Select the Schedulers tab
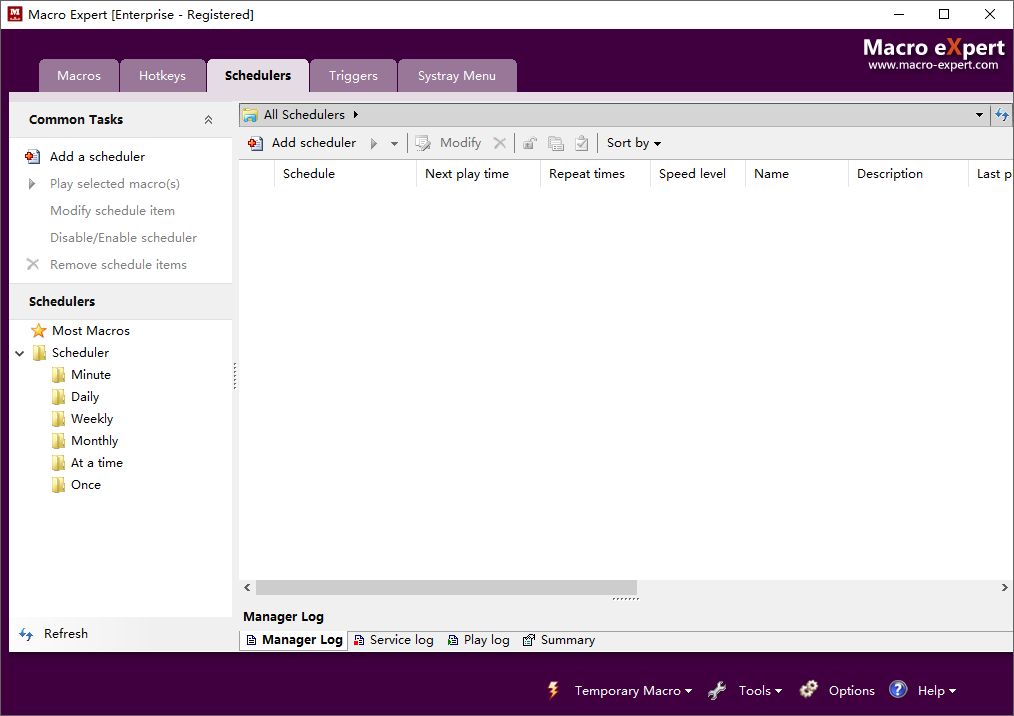The image size is (1014, 716). pos(258,76)
